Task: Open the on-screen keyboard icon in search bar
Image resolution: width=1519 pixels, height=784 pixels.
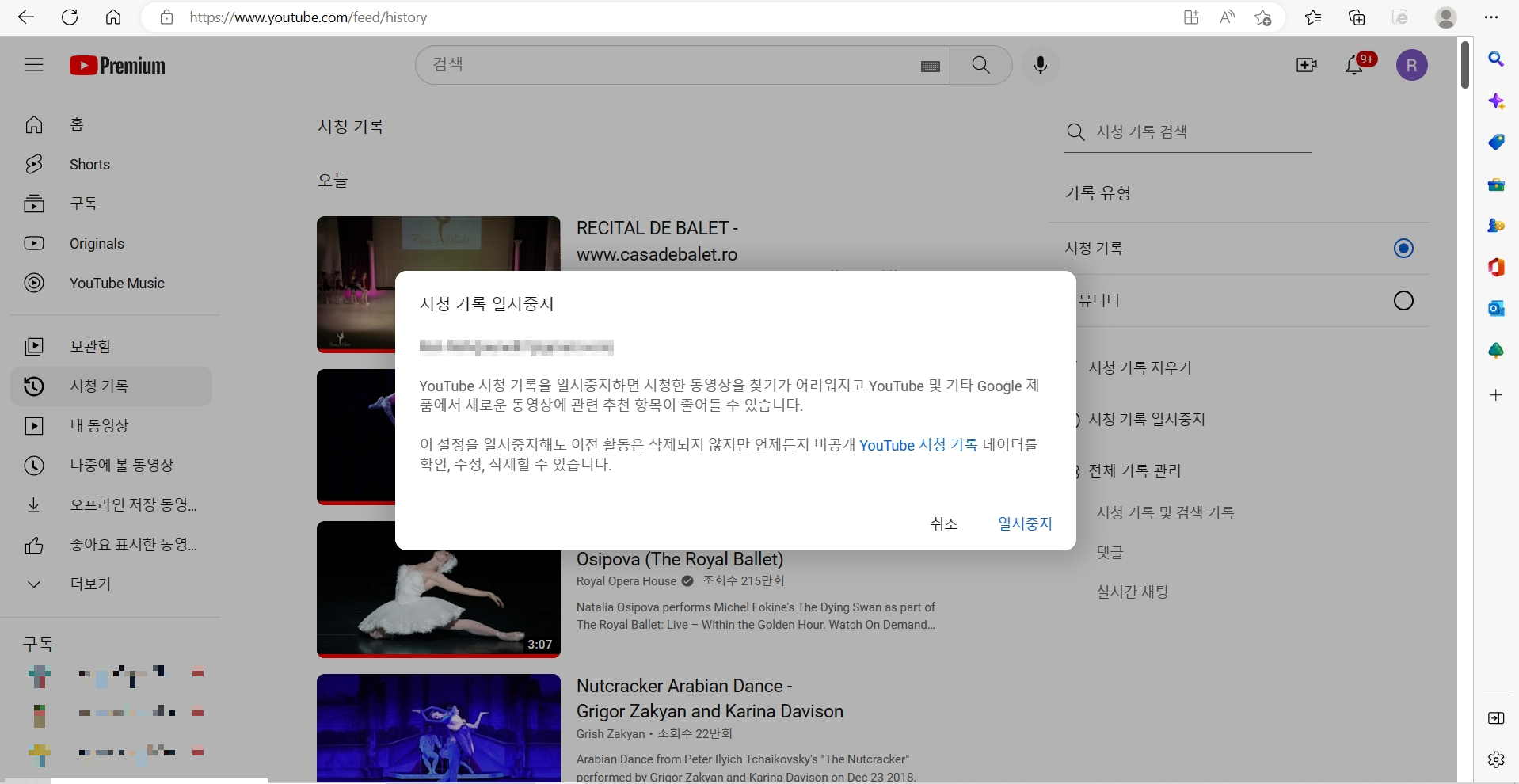Action: (x=931, y=67)
